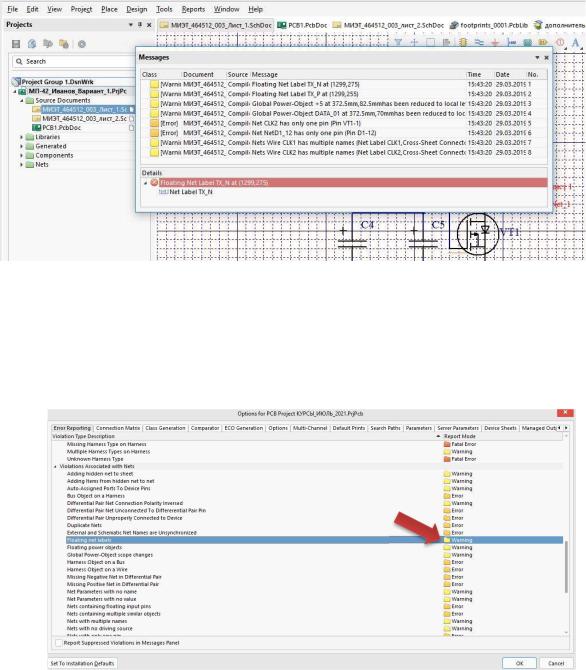Open the Class Generation tab
Screen dimensions: 586x670
(165, 428)
